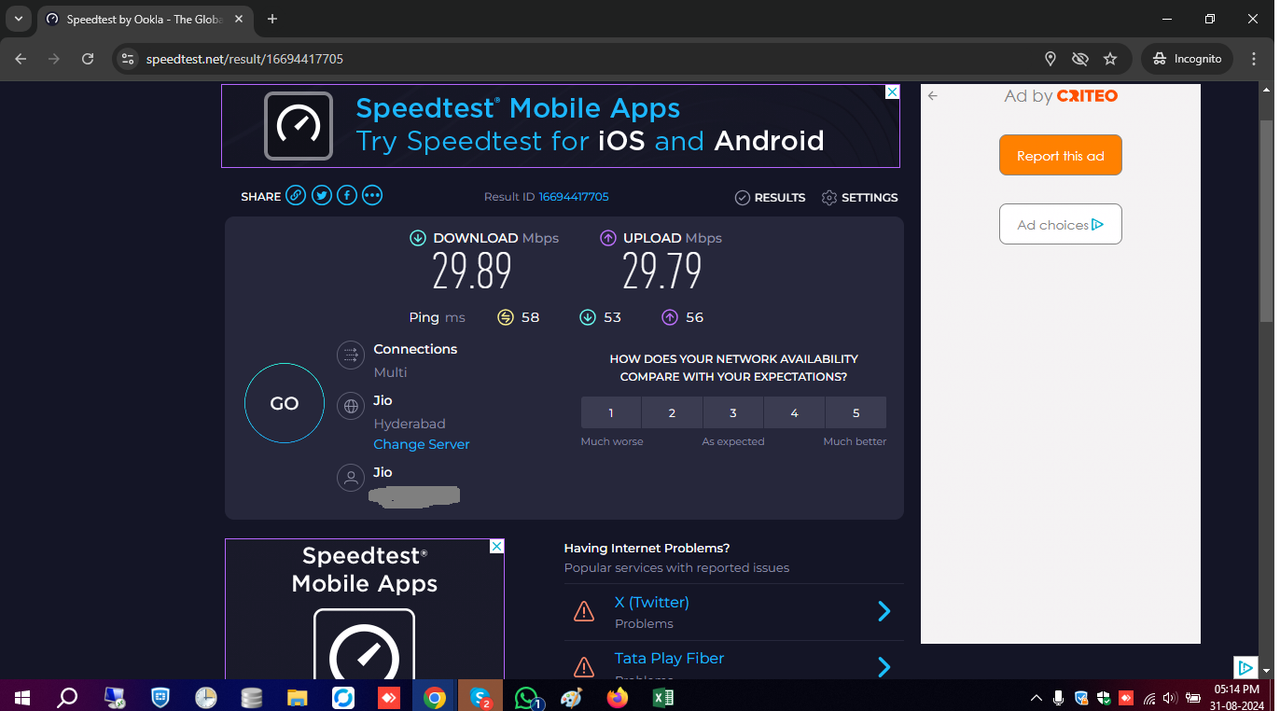1280x711 pixels.
Task: Open WhatsApp from taskbar
Action: tap(527, 697)
